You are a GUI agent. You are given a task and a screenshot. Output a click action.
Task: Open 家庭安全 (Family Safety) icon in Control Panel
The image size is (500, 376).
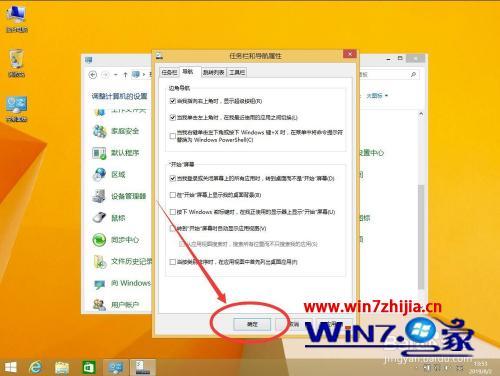tap(99, 131)
